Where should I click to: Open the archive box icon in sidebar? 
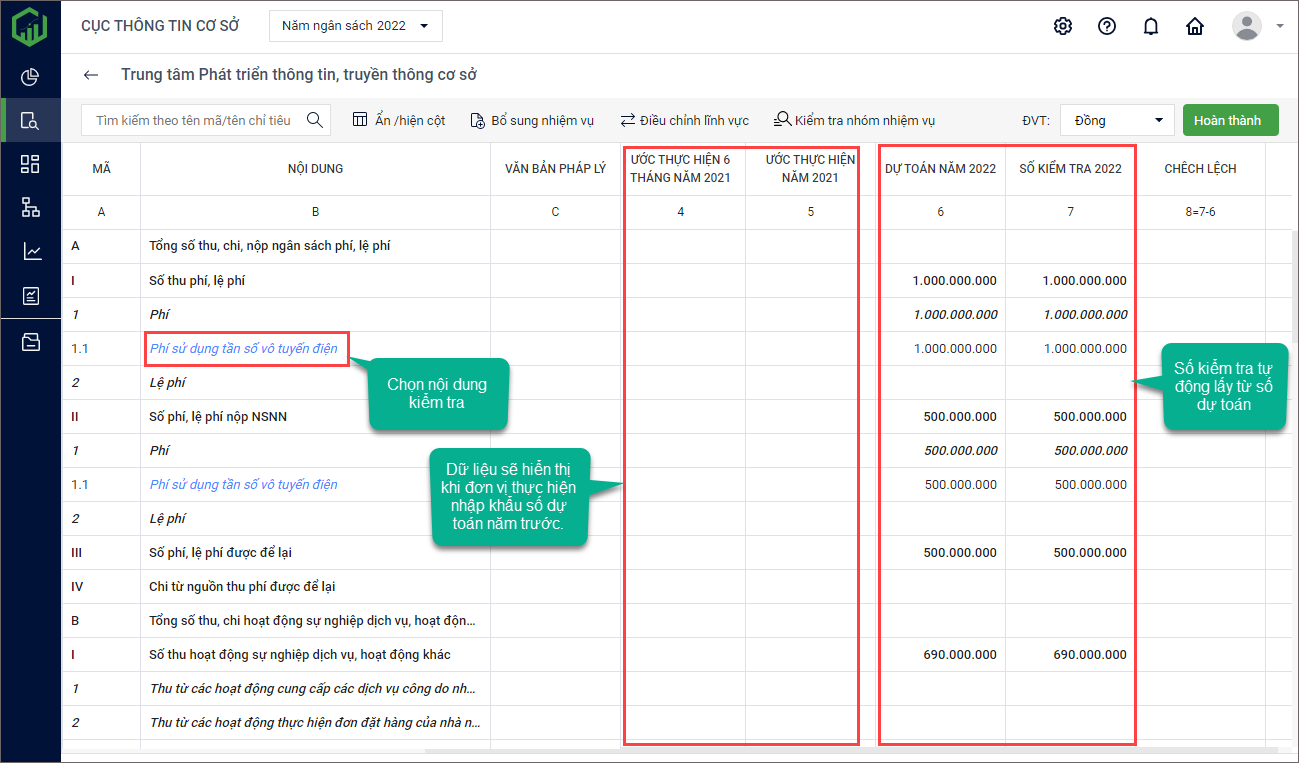[x=30, y=343]
